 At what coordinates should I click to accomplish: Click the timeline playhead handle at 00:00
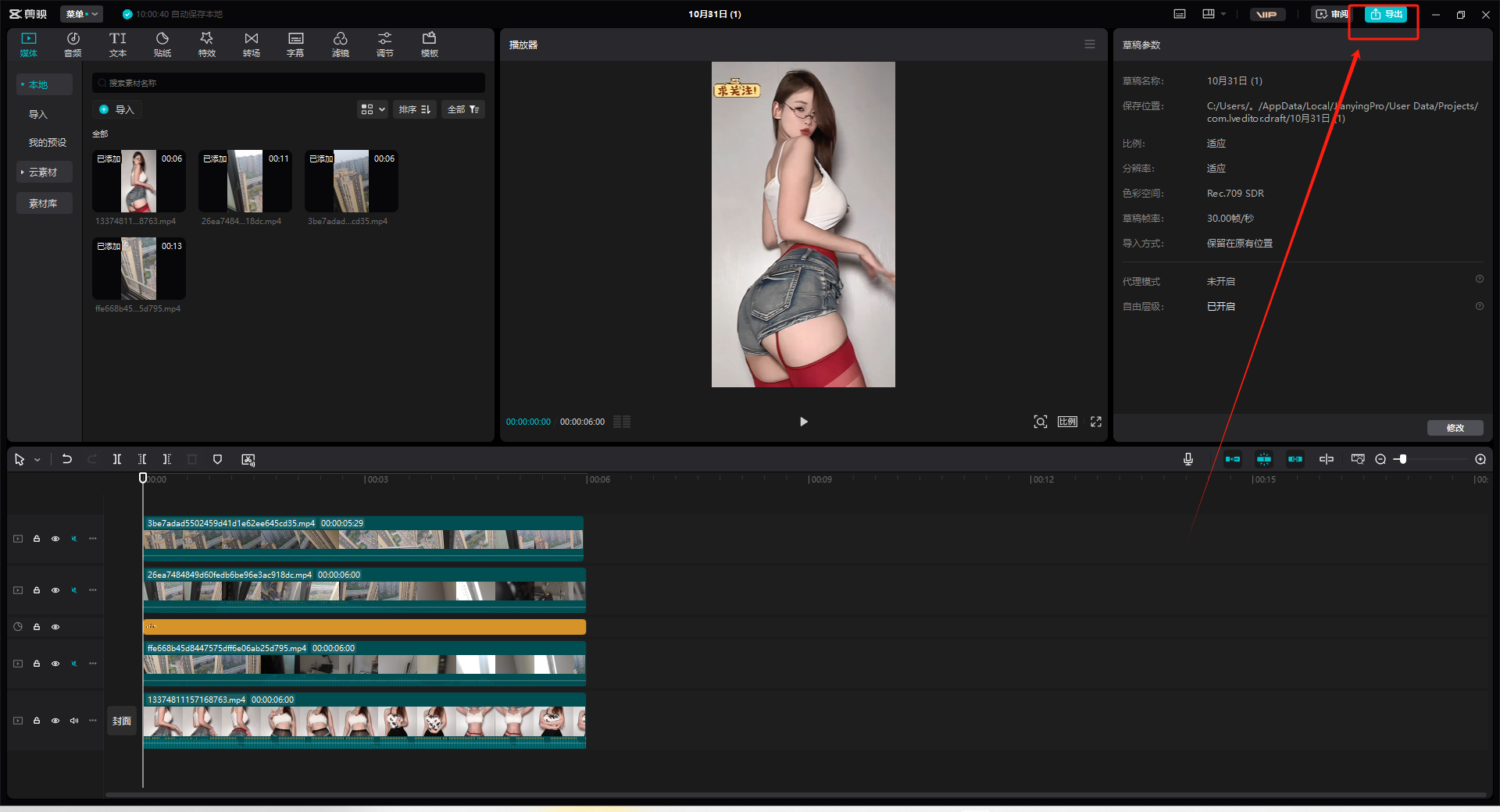pyautogui.click(x=143, y=478)
